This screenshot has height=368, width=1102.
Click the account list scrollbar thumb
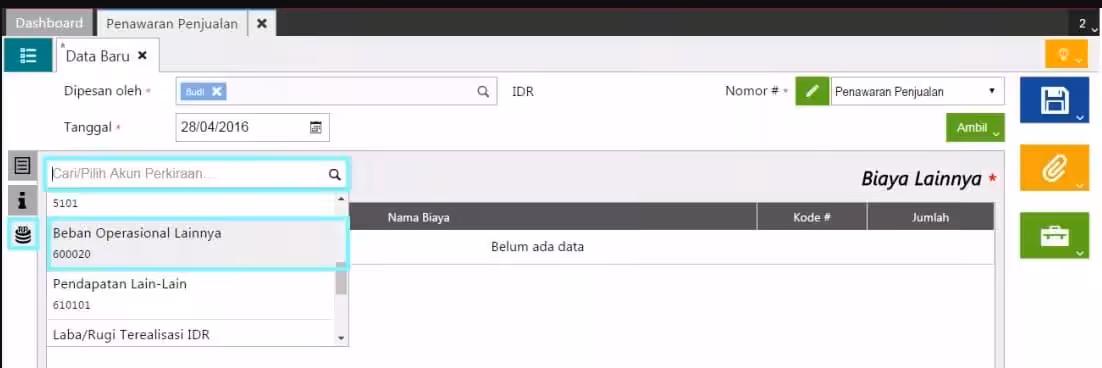pyautogui.click(x=341, y=278)
